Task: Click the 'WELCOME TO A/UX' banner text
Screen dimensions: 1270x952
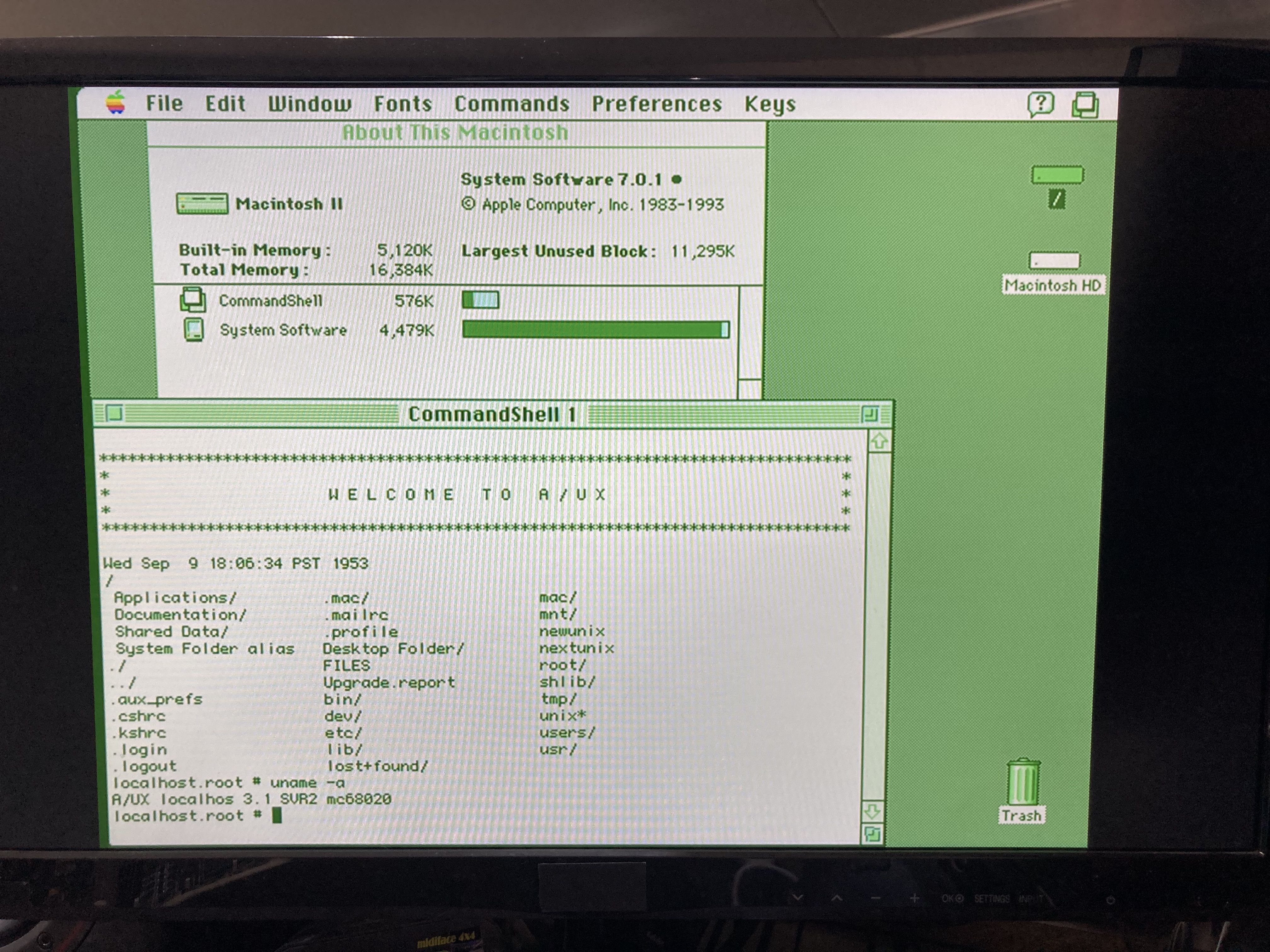Action: click(467, 495)
